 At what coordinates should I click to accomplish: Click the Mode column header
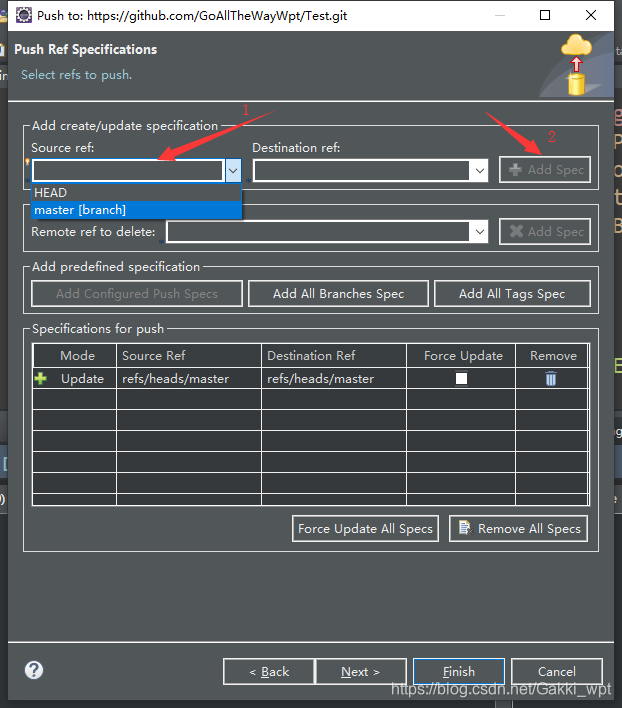coord(74,356)
